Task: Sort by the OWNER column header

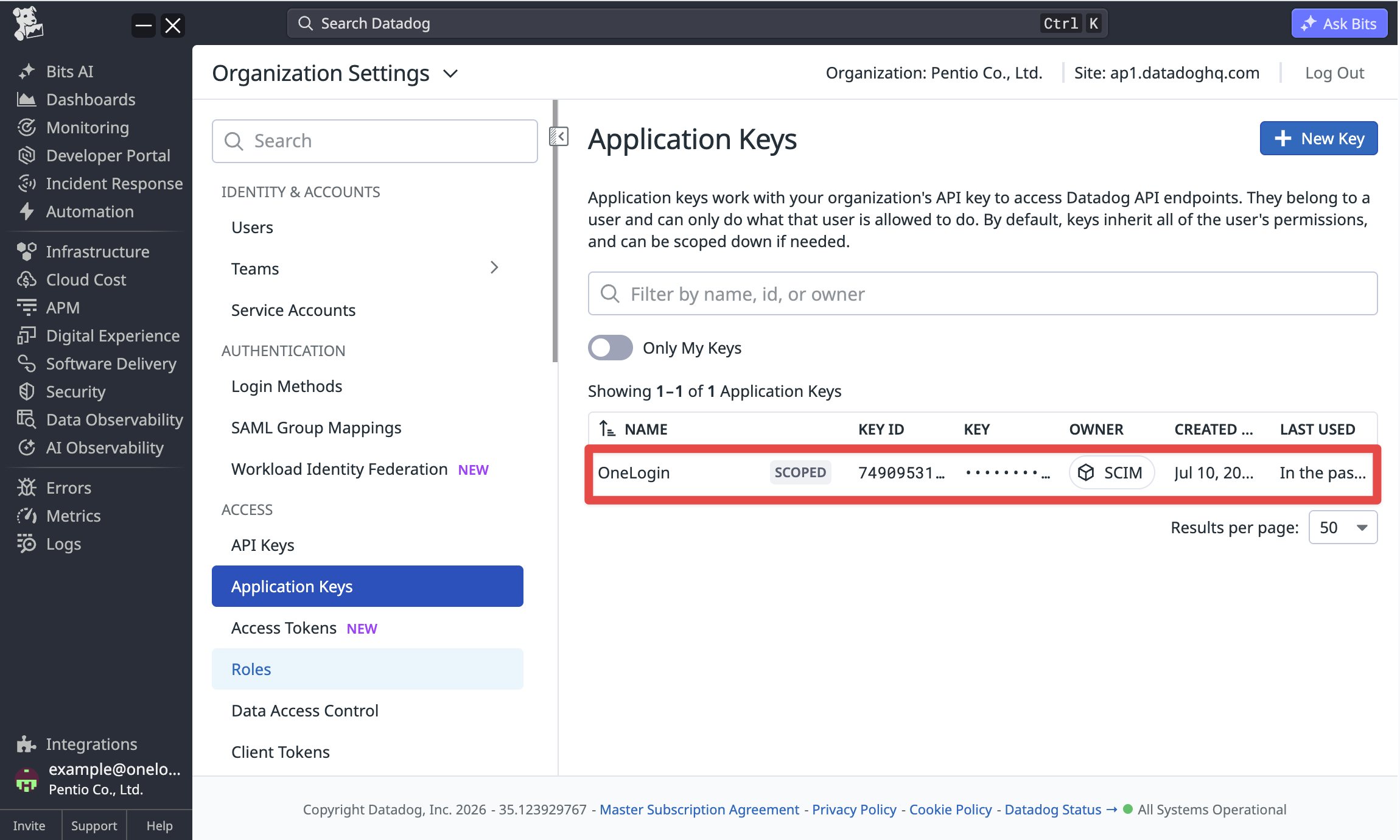Action: pyautogui.click(x=1096, y=429)
